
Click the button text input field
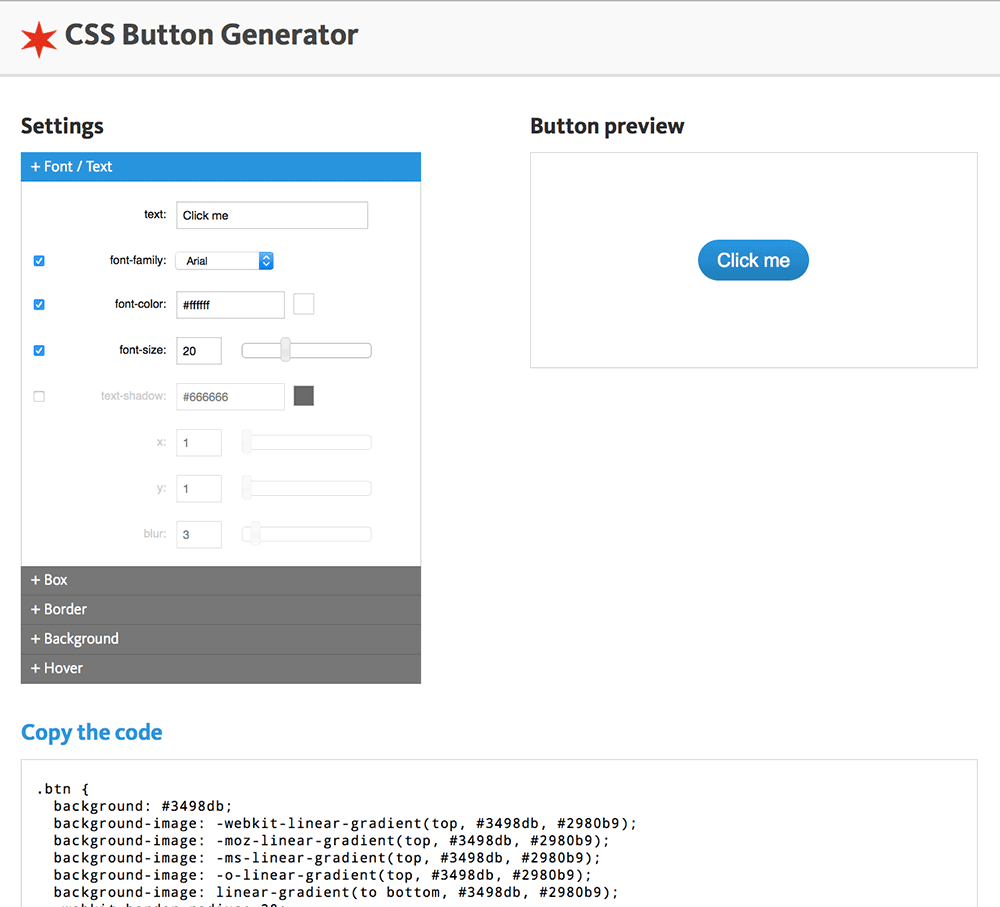272,215
